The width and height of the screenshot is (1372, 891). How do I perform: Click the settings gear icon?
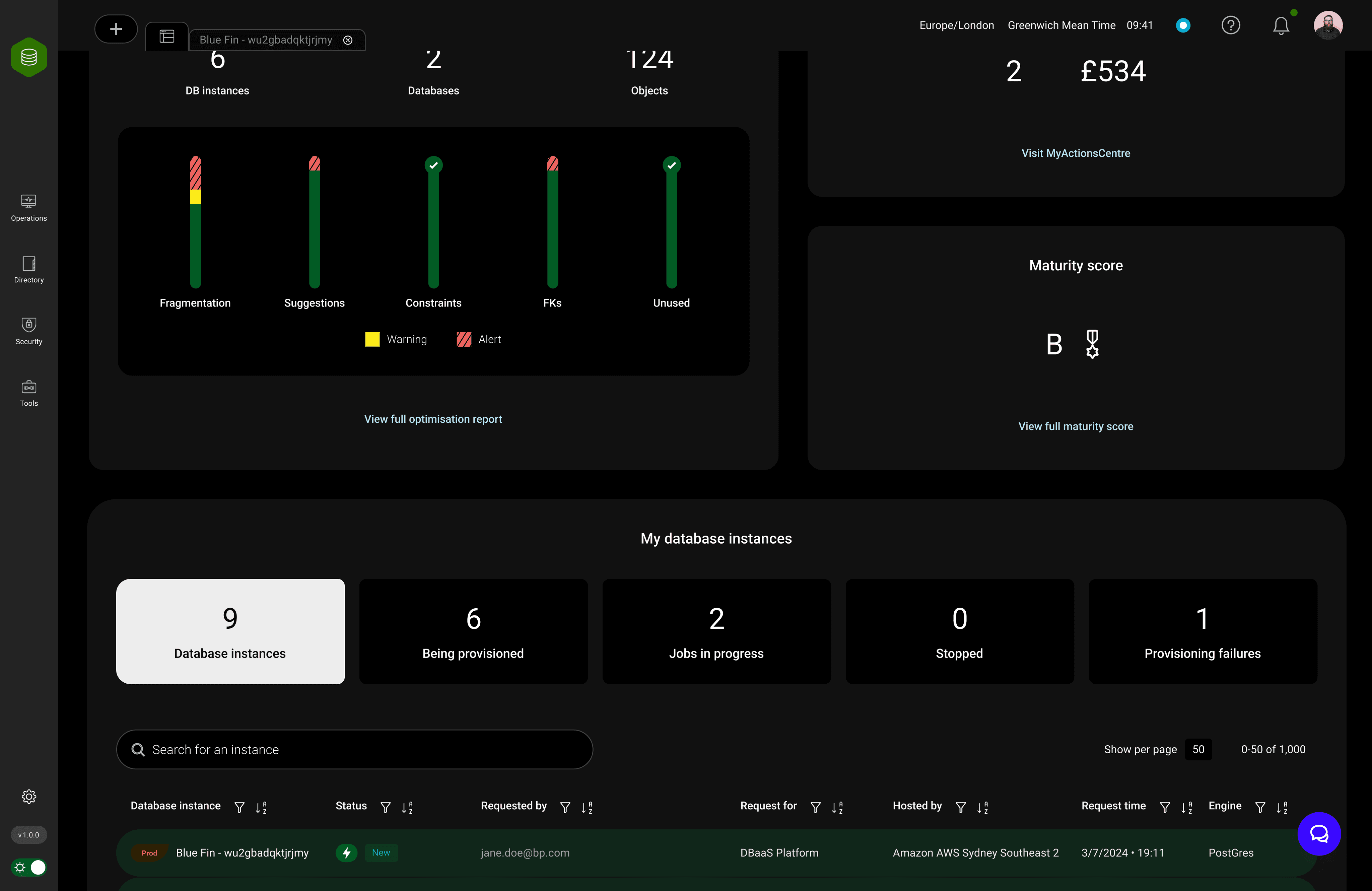[29, 797]
